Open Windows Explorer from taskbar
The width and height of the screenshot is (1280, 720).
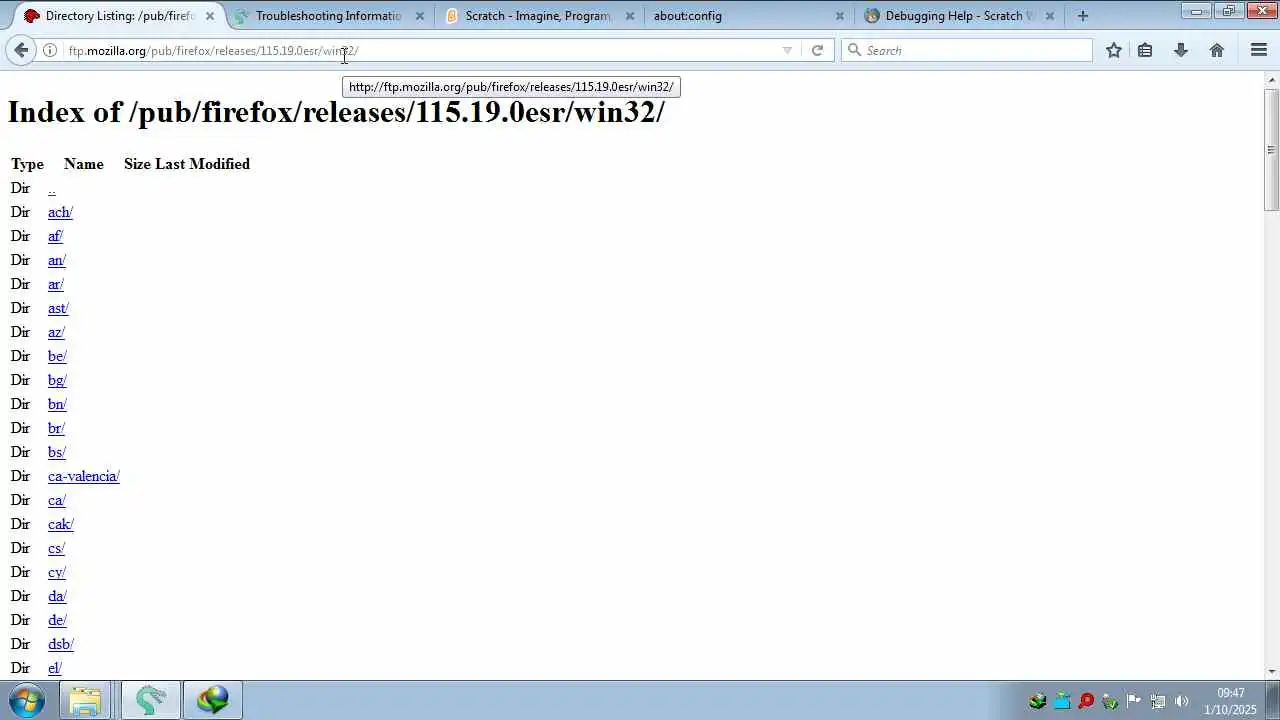(x=85, y=700)
